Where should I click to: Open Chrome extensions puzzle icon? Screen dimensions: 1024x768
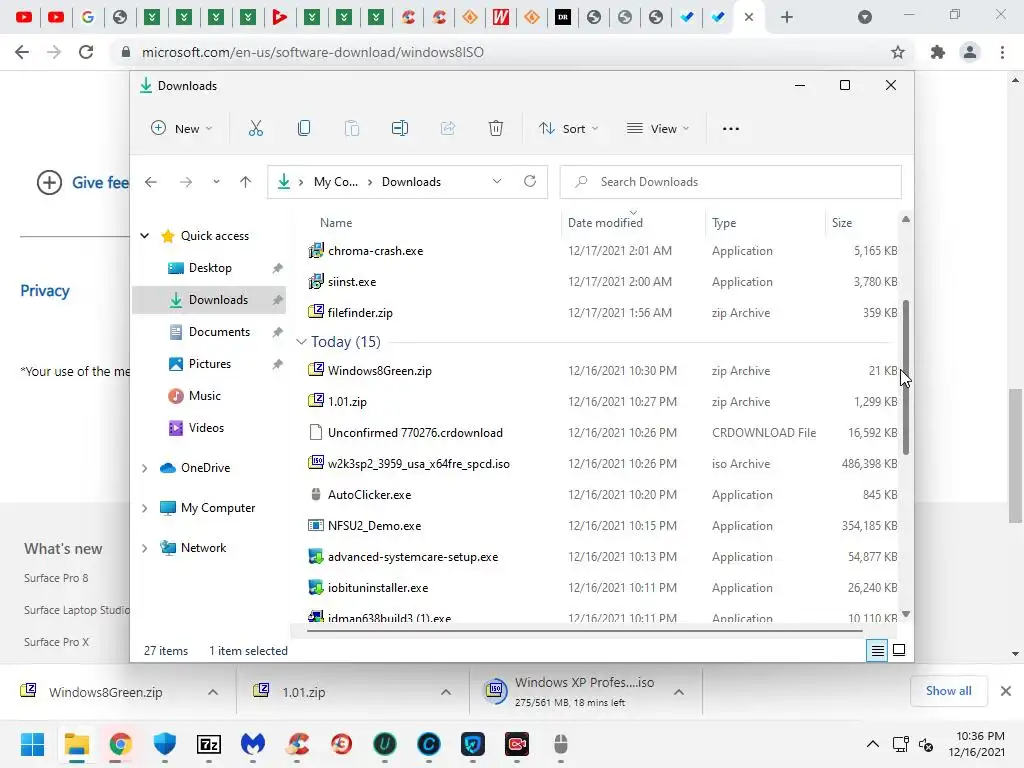point(938,52)
